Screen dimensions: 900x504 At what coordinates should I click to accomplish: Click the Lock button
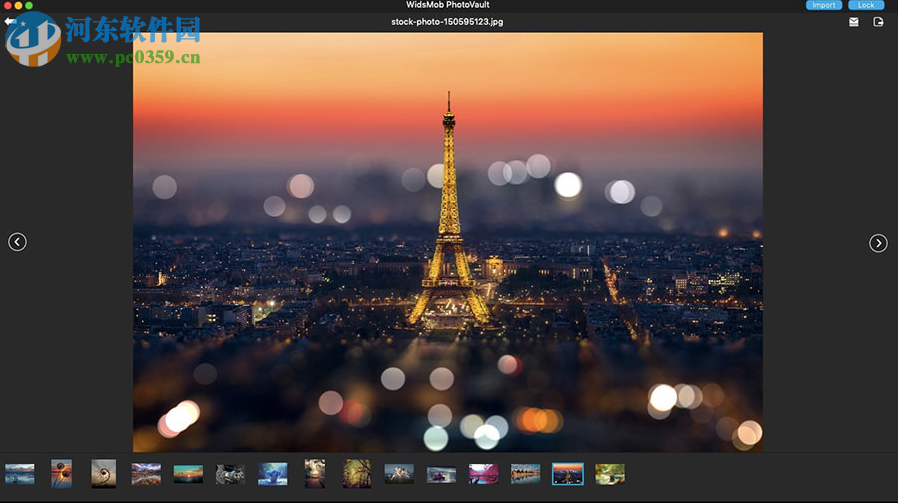pyautogui.click(x=866, y=5)
